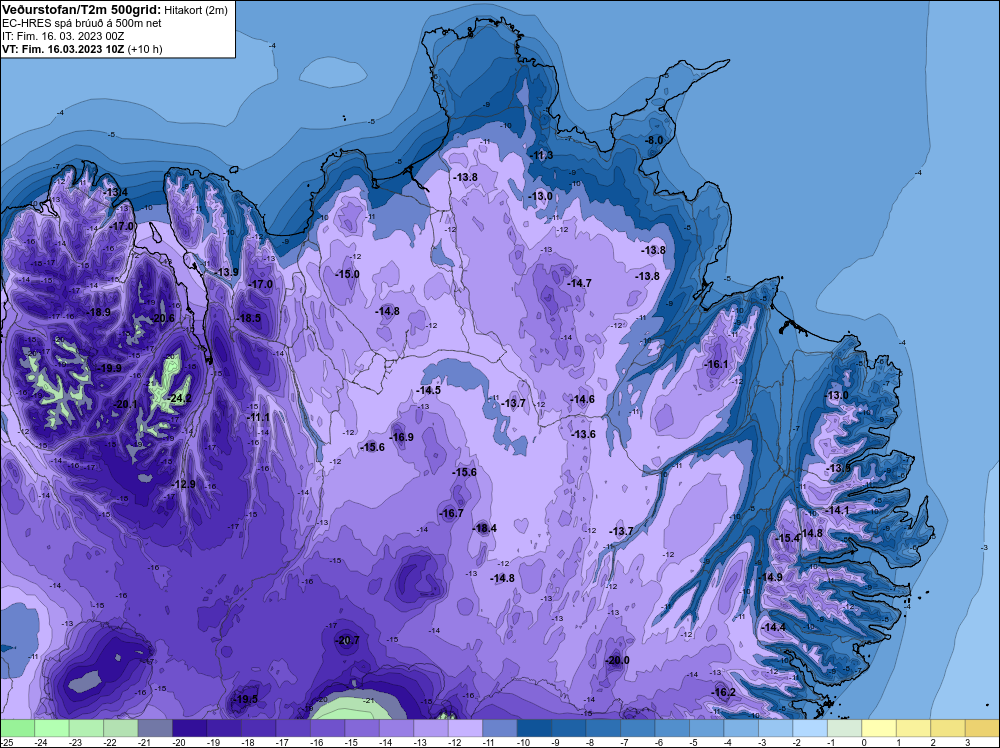This screenshot has height=748, width=1000.
Task: Click the -20.6 temperature label
Action: [x=163, y=318]
